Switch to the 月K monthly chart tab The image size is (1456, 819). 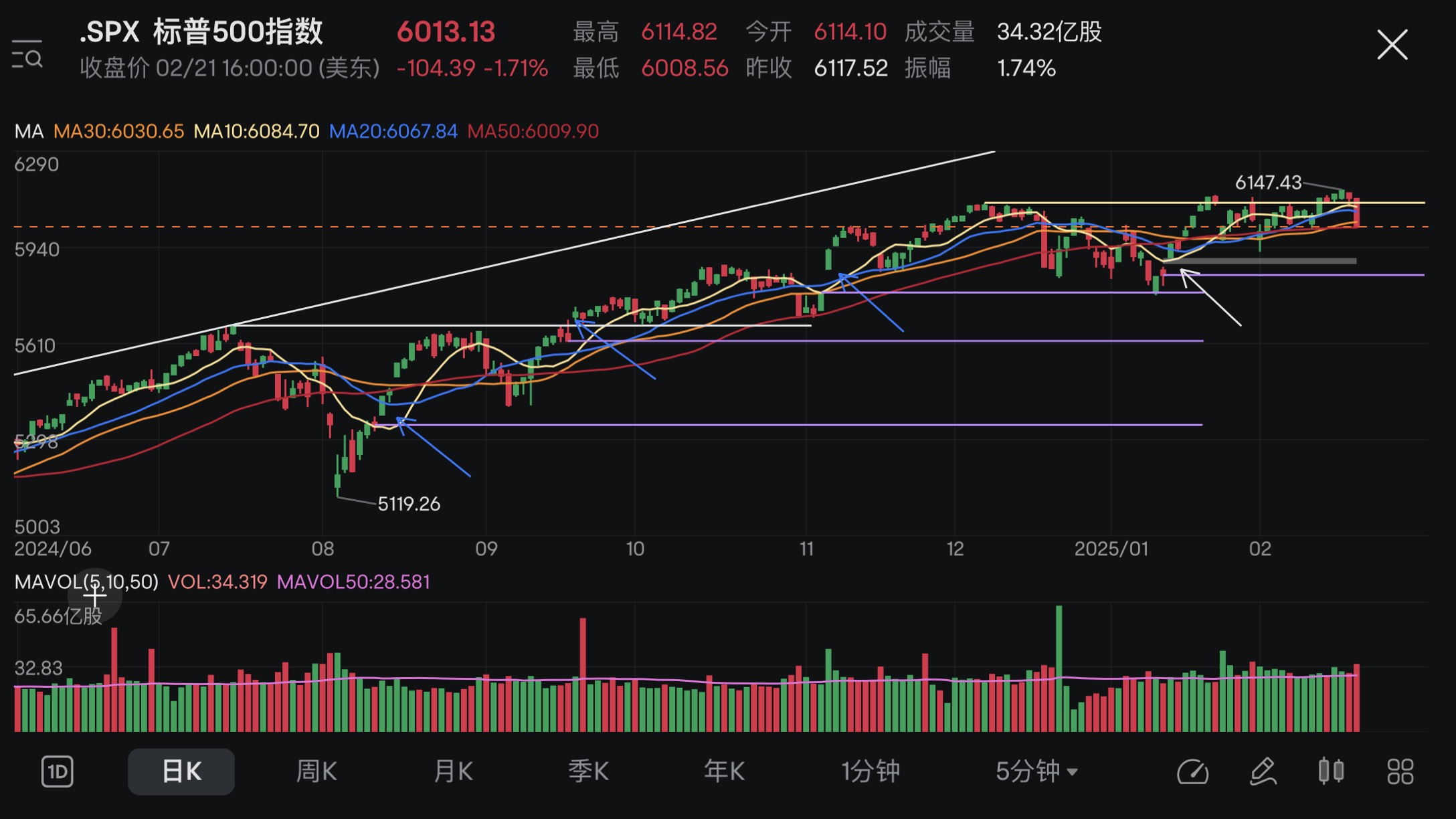[x=453, y=771]
